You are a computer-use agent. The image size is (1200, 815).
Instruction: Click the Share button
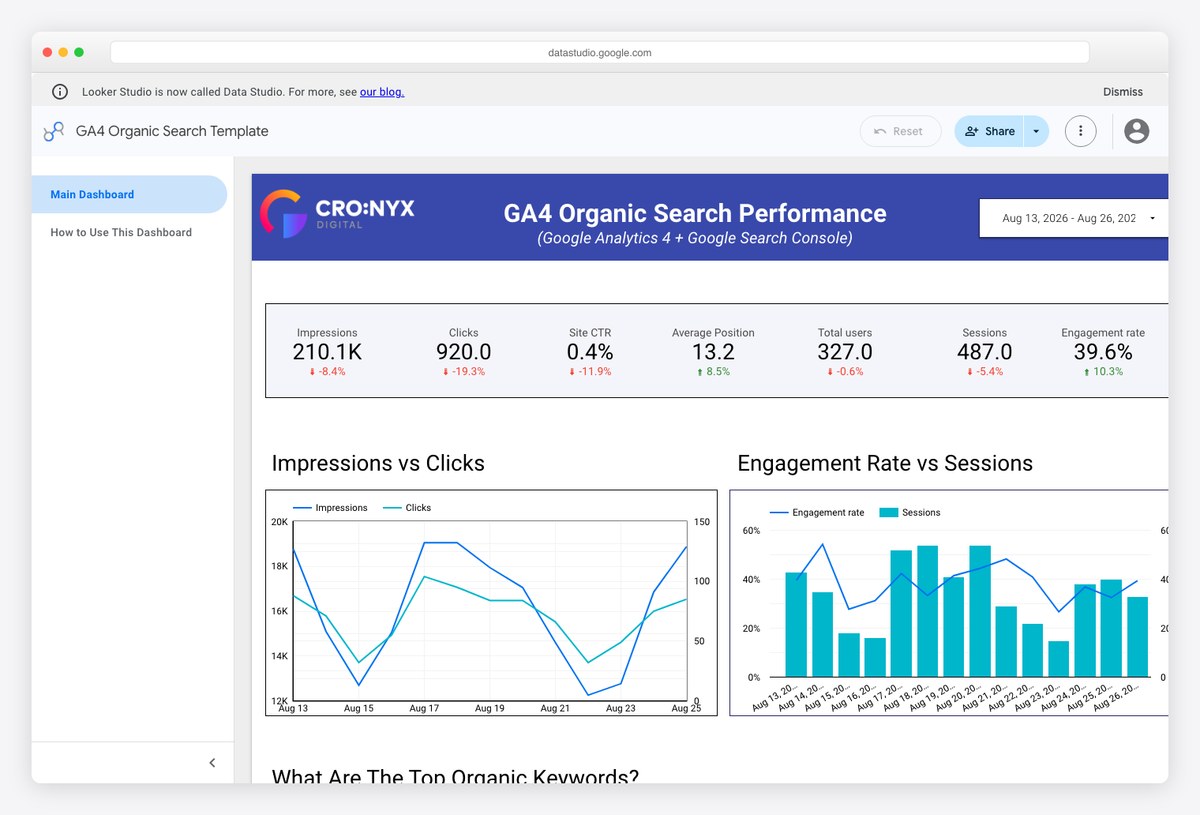[989, 131]
